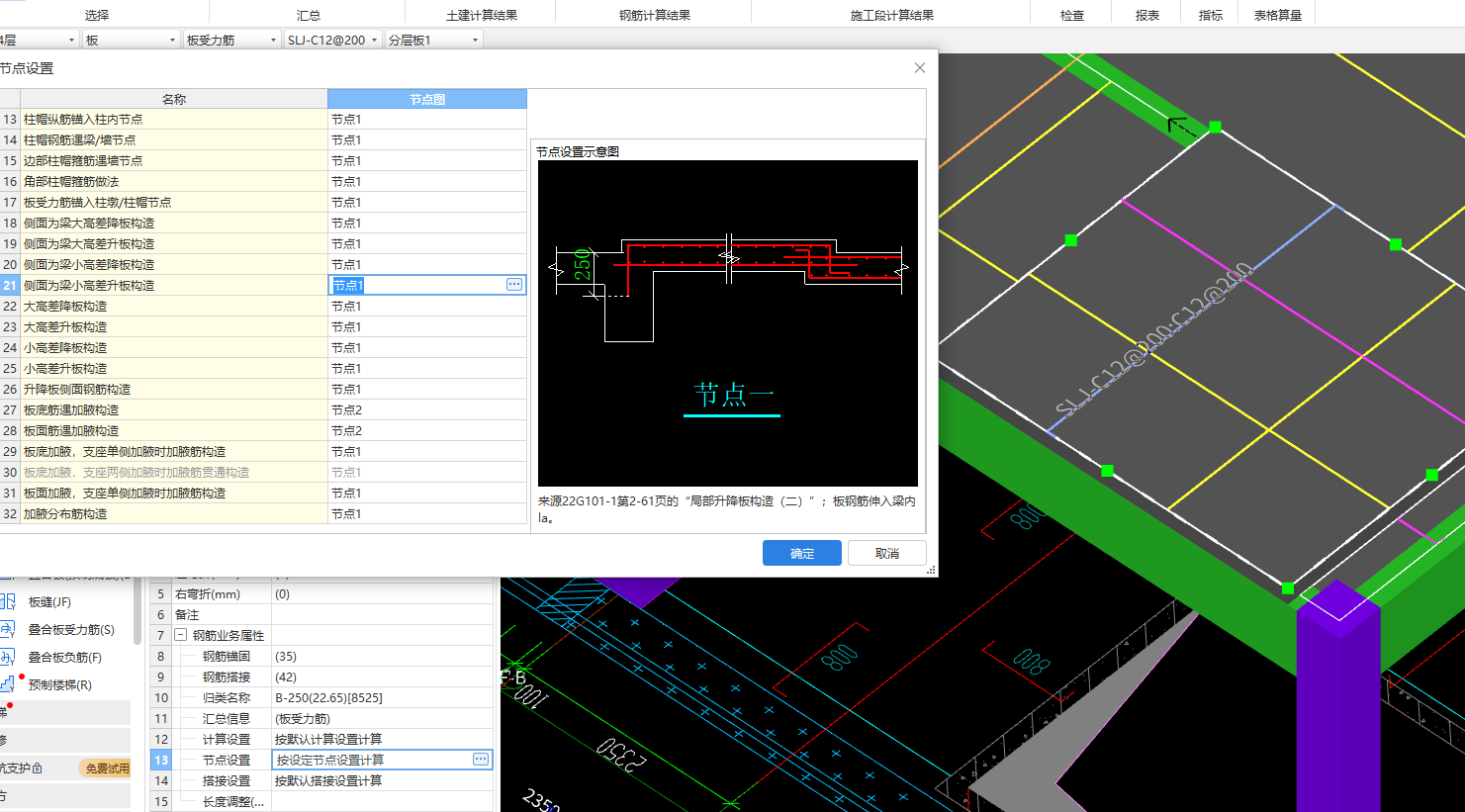Open the 选择 ribbon group

click(97, 15)
